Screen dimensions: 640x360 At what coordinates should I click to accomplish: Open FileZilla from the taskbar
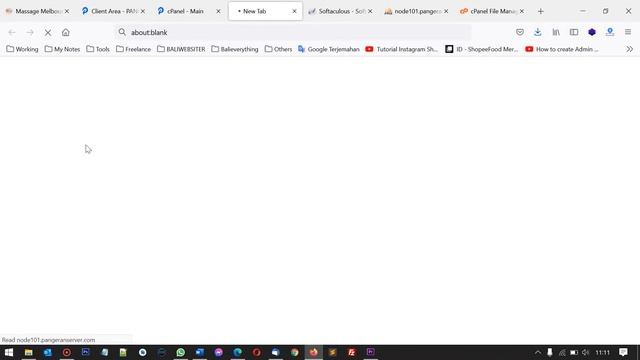[x=351, y=352]
